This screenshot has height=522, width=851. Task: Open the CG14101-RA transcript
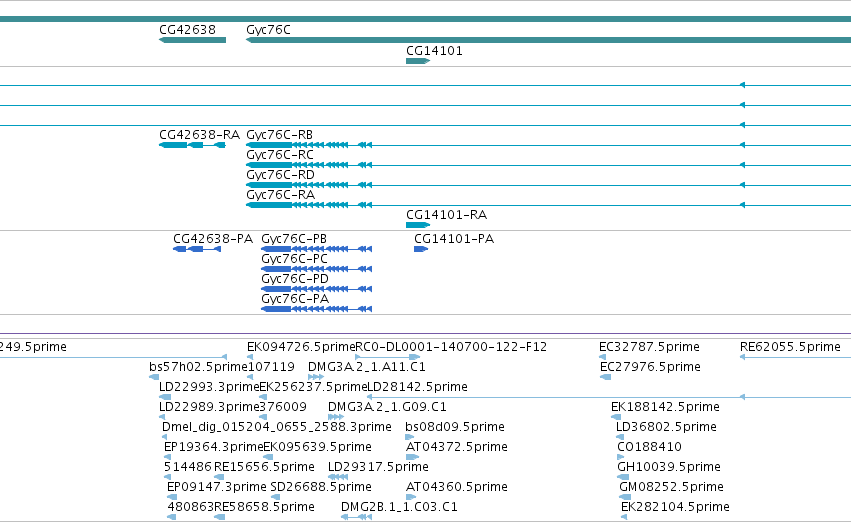[418, 225]
